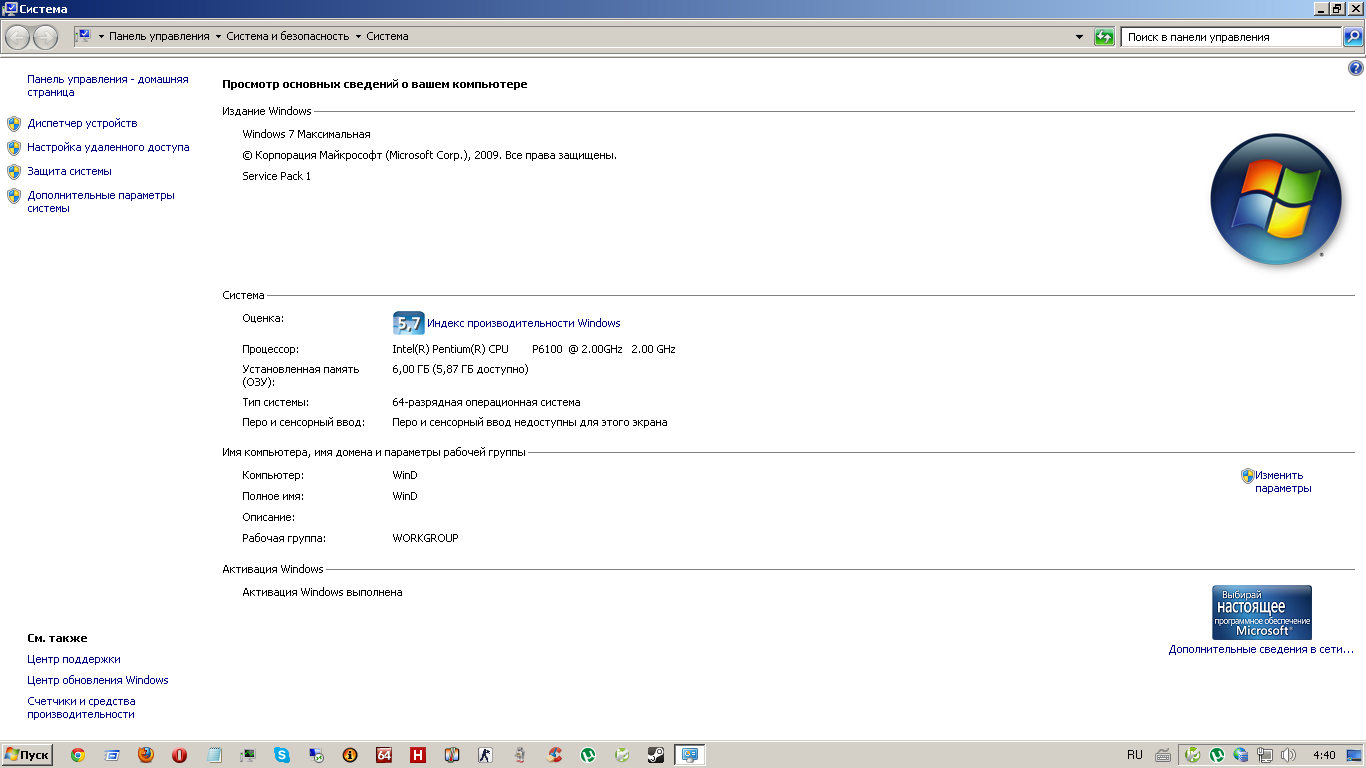
Task: Click the shield icon beside Настройка удаленного доступа
Action: 14,148
